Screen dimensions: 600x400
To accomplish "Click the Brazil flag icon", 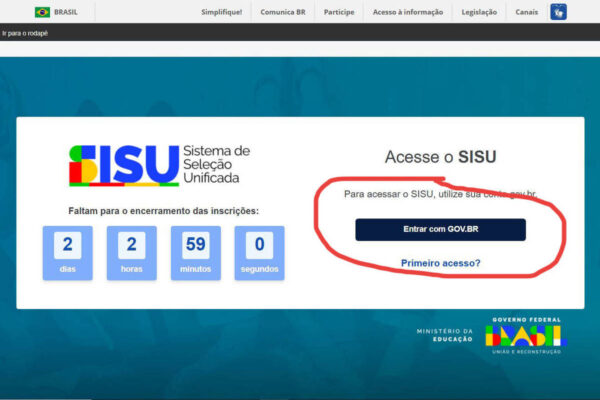I will [x=42, y=12].
